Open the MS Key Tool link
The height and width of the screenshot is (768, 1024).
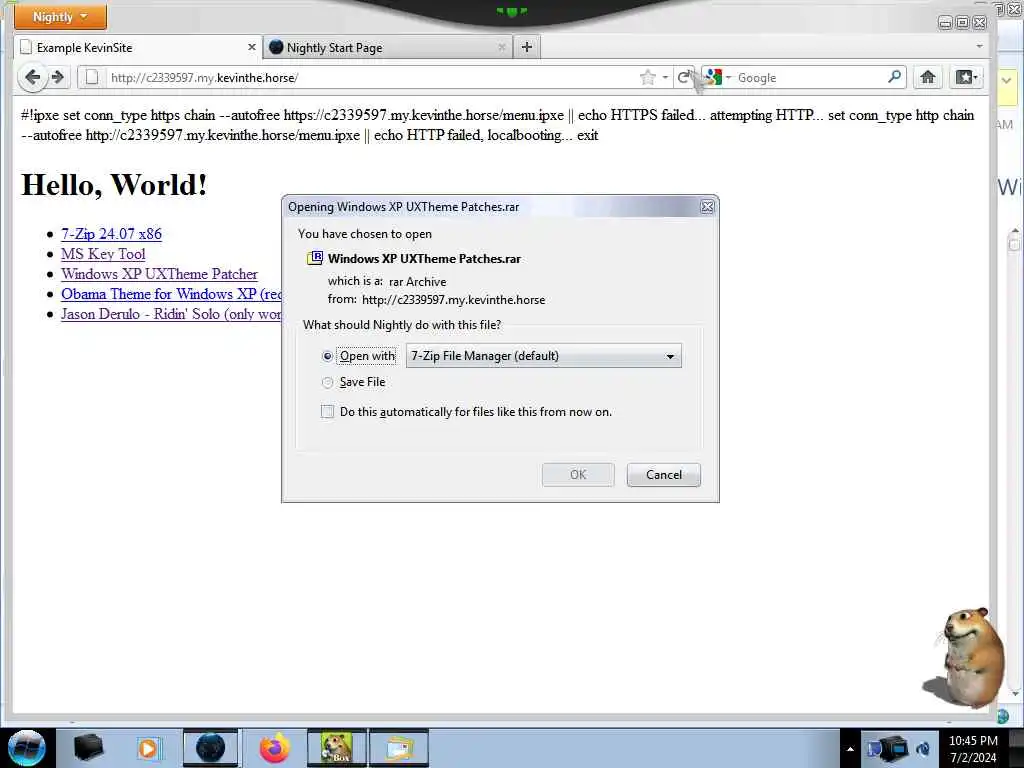click(x=103, y=254)
